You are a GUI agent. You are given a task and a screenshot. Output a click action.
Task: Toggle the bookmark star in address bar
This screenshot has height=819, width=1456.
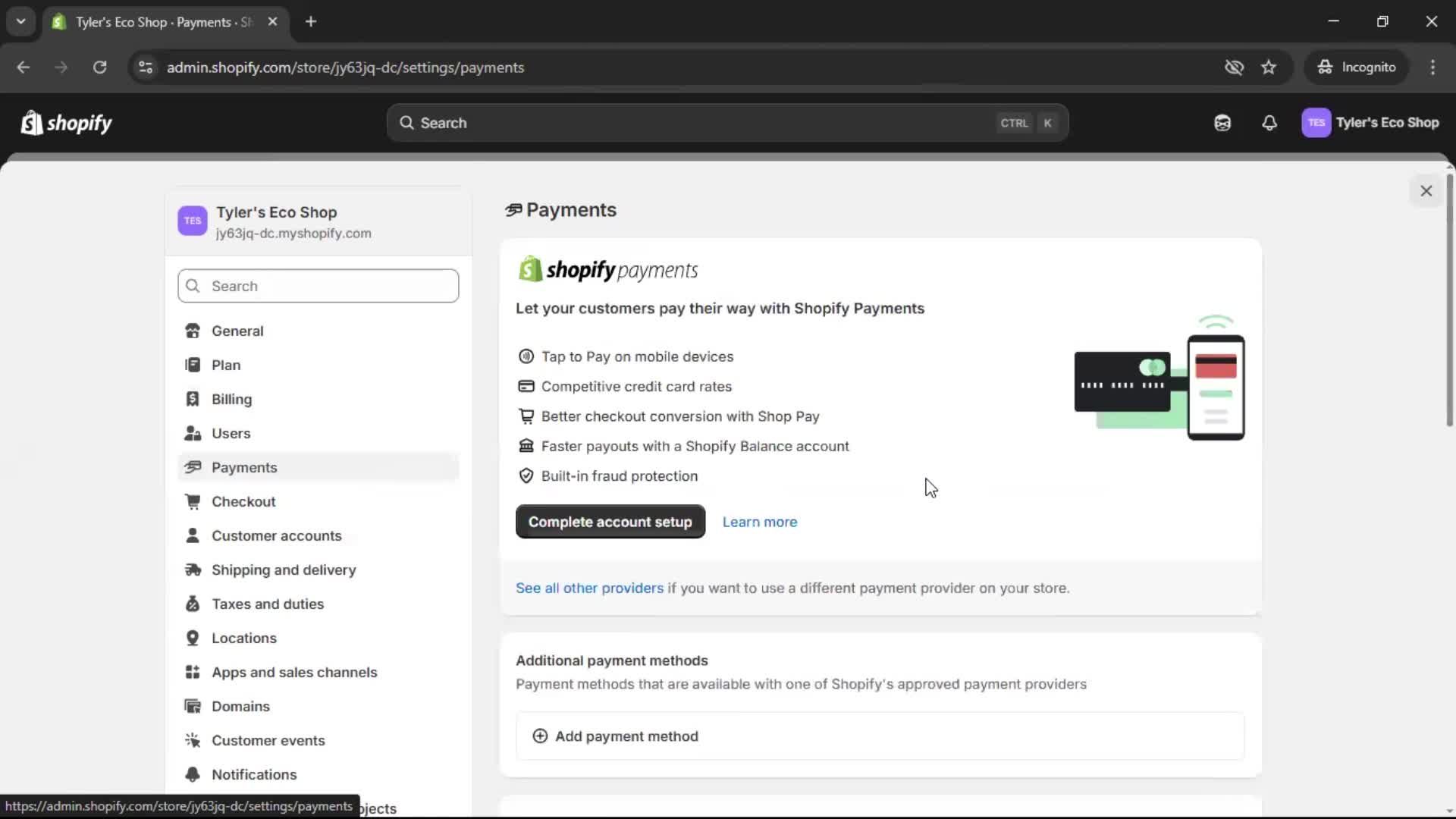click(x=1269, y=67)
